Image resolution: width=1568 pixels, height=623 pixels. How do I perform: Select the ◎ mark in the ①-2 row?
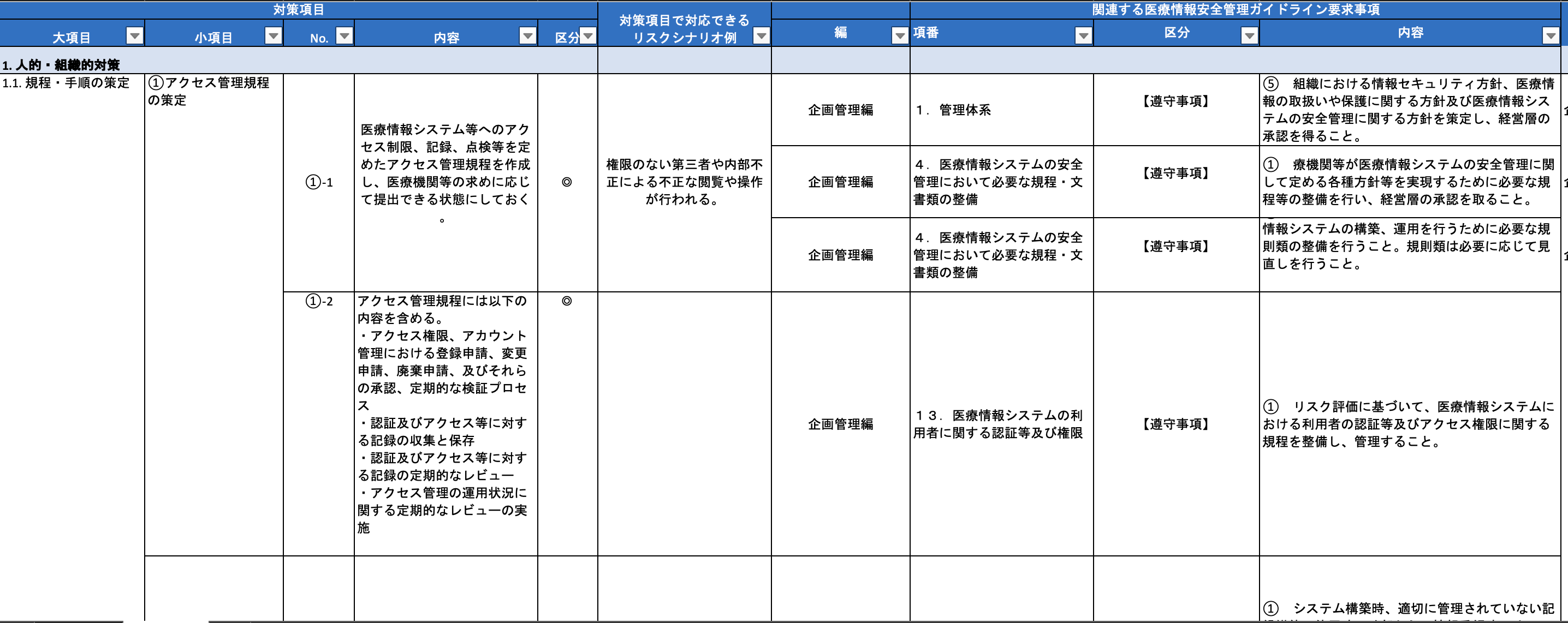point(567,301)
